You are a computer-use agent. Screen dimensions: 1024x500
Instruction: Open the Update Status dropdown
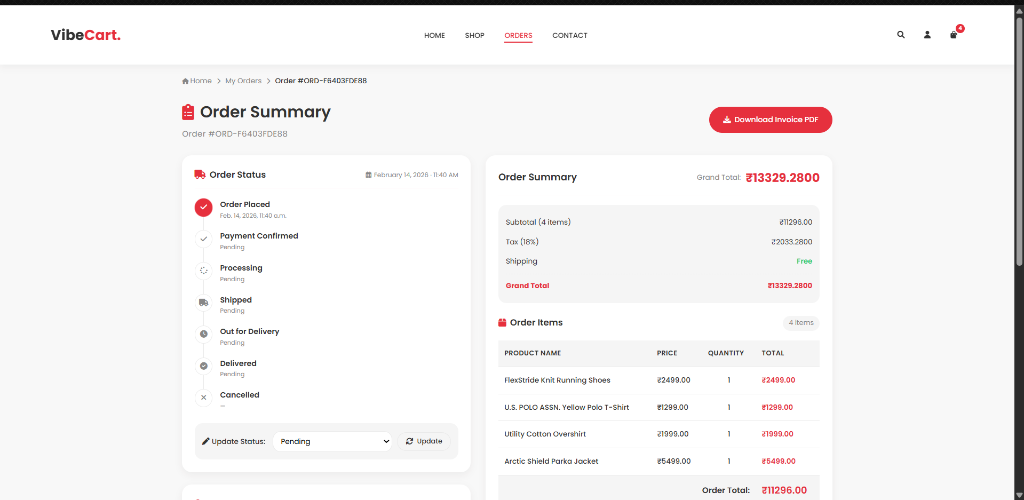click(332, 441)
